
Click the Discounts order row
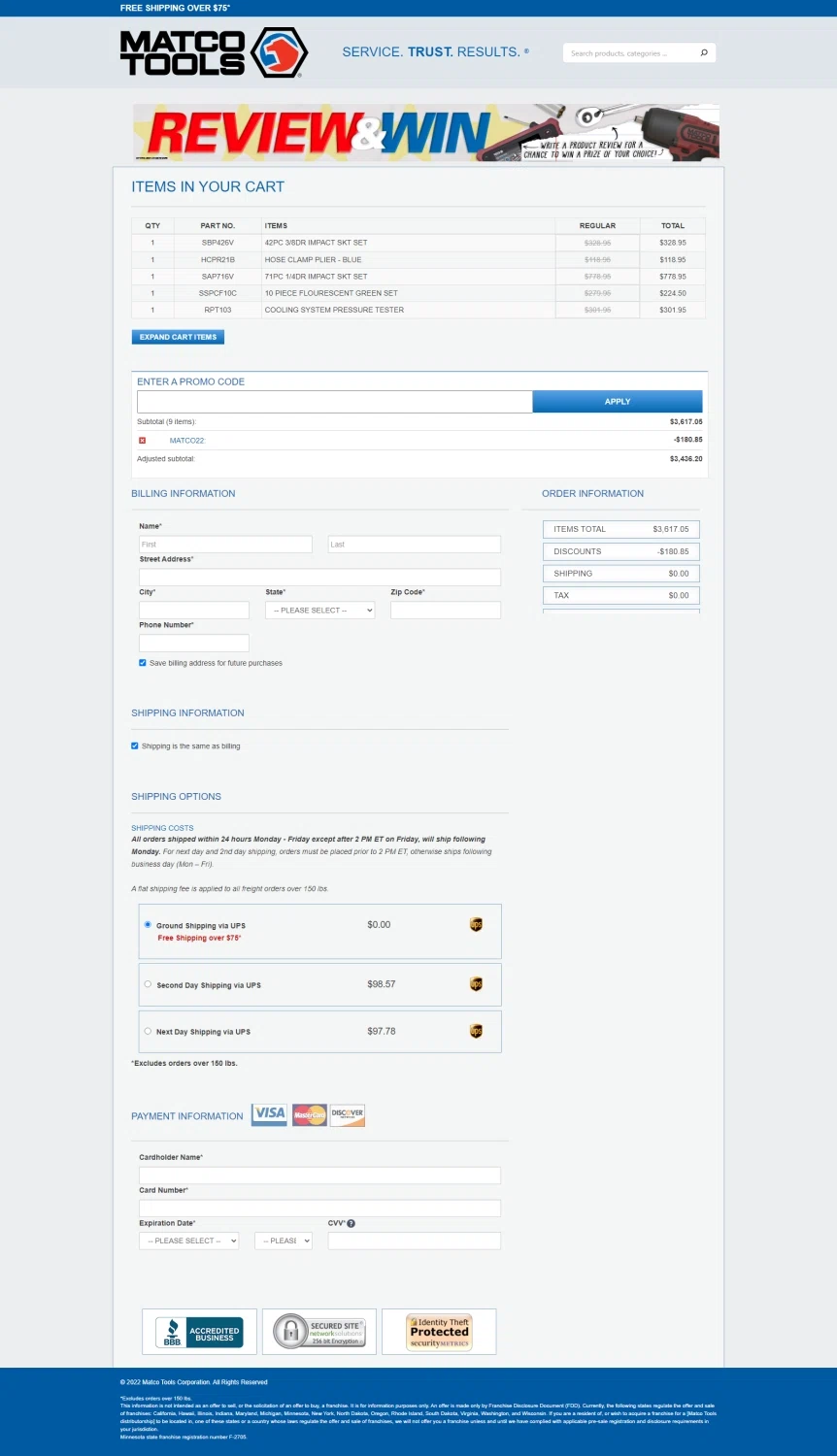click(621, 551)
